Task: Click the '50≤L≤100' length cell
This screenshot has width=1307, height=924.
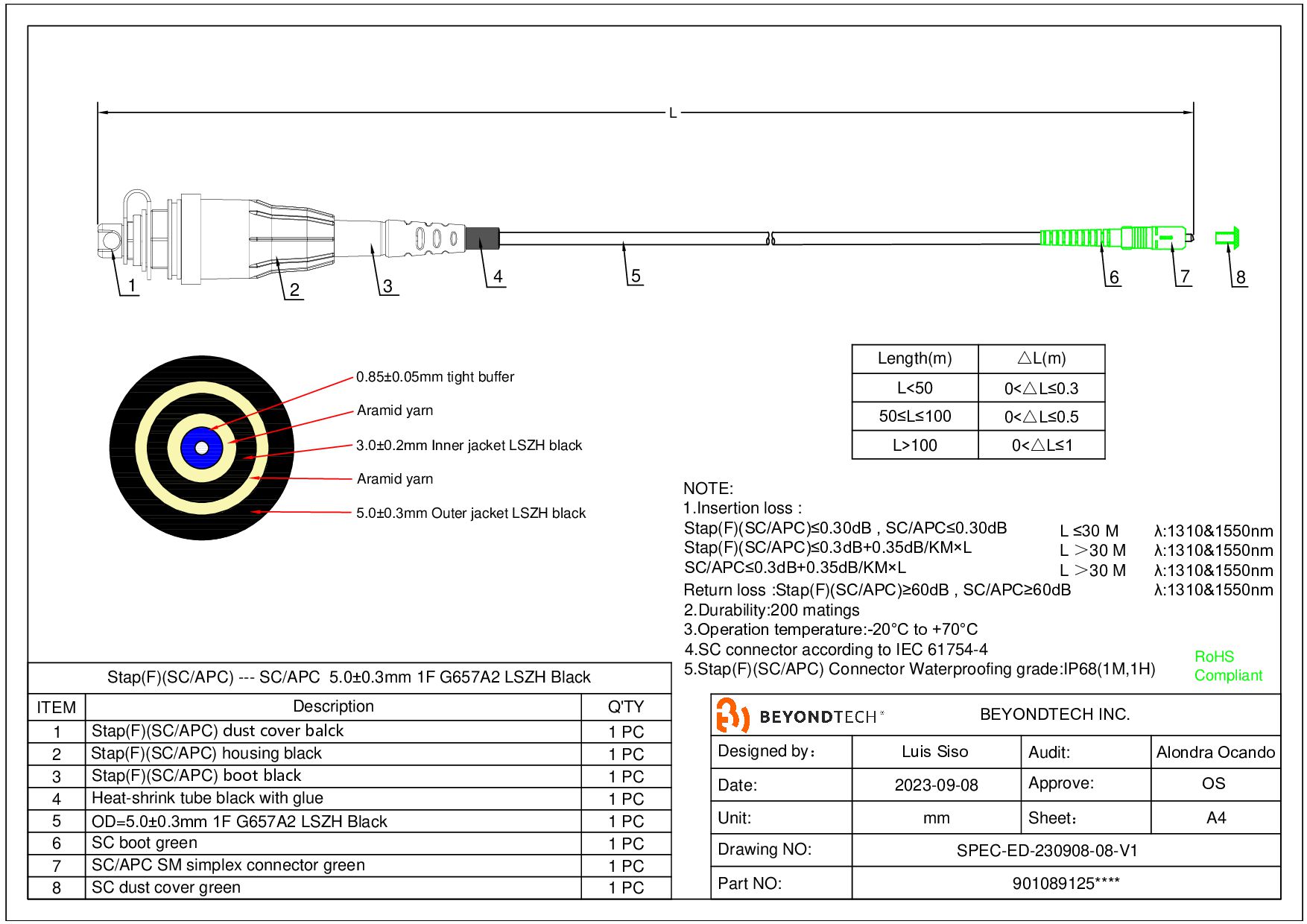Action: (915, 417)
